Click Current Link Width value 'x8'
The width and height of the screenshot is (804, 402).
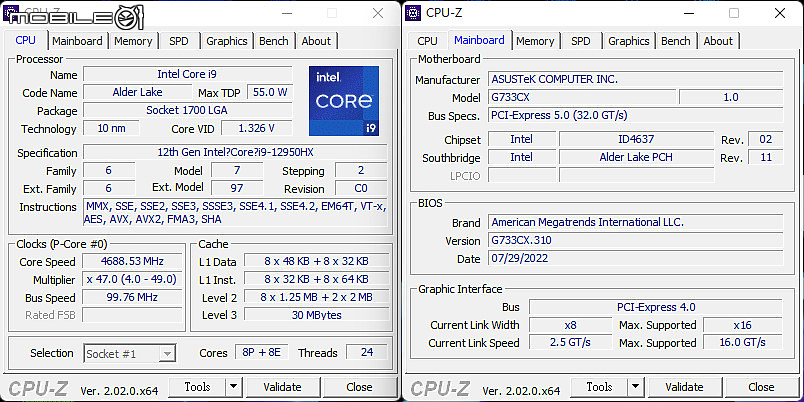(570, 325)
